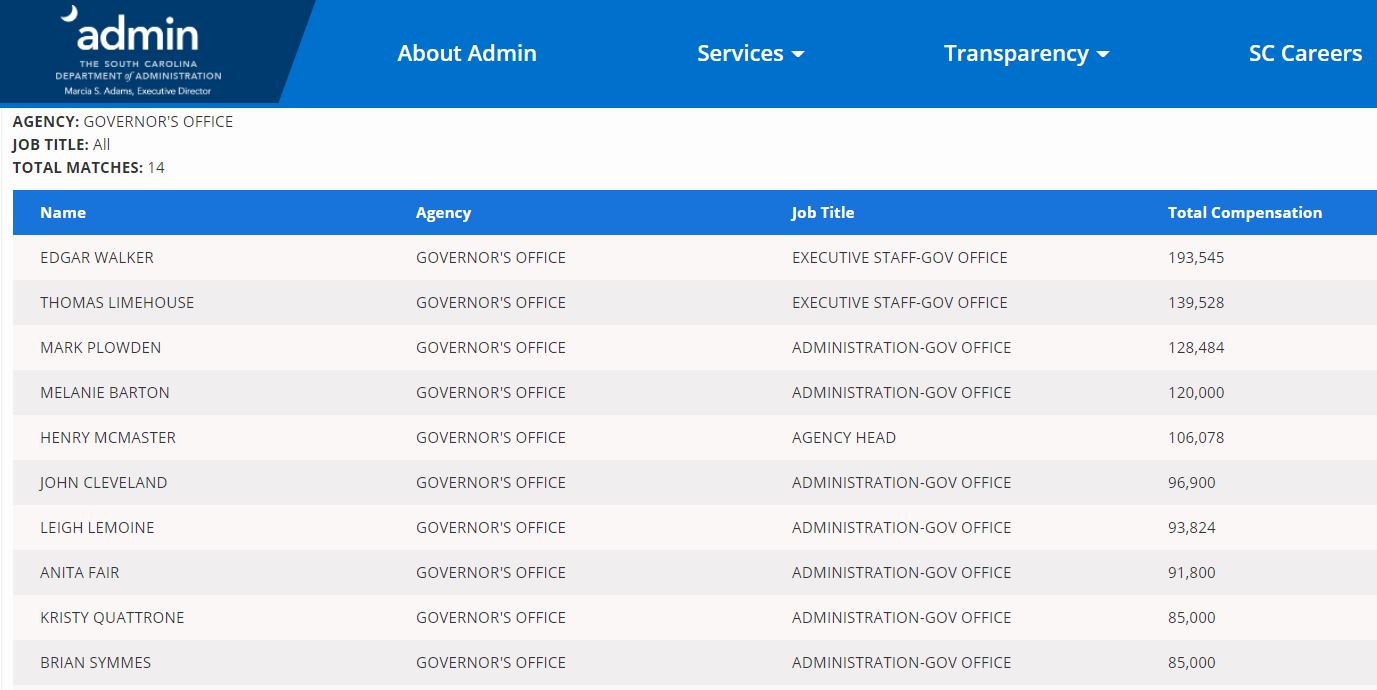Click Brian Symmes's 85,000 compensation
Viewport: 1377px width, 690px height.
tap(1192, 662)
